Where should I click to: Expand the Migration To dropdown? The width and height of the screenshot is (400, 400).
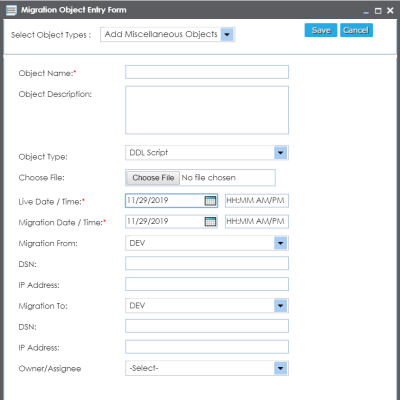pos(281,306)
